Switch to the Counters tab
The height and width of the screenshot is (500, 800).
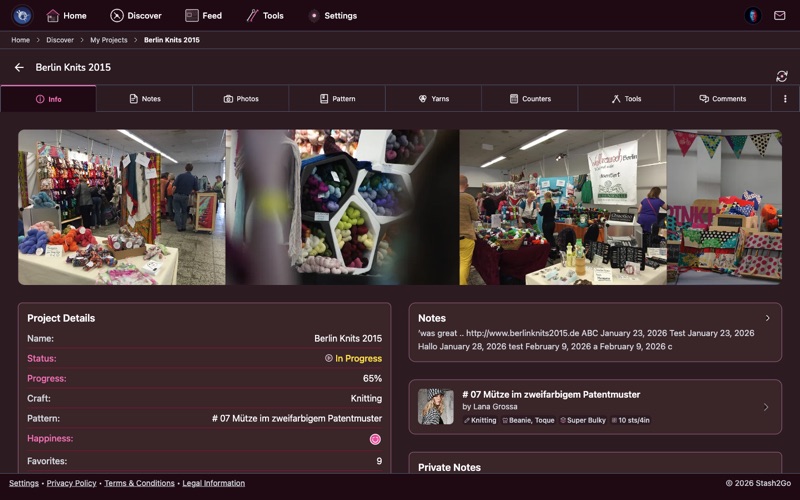530,99
